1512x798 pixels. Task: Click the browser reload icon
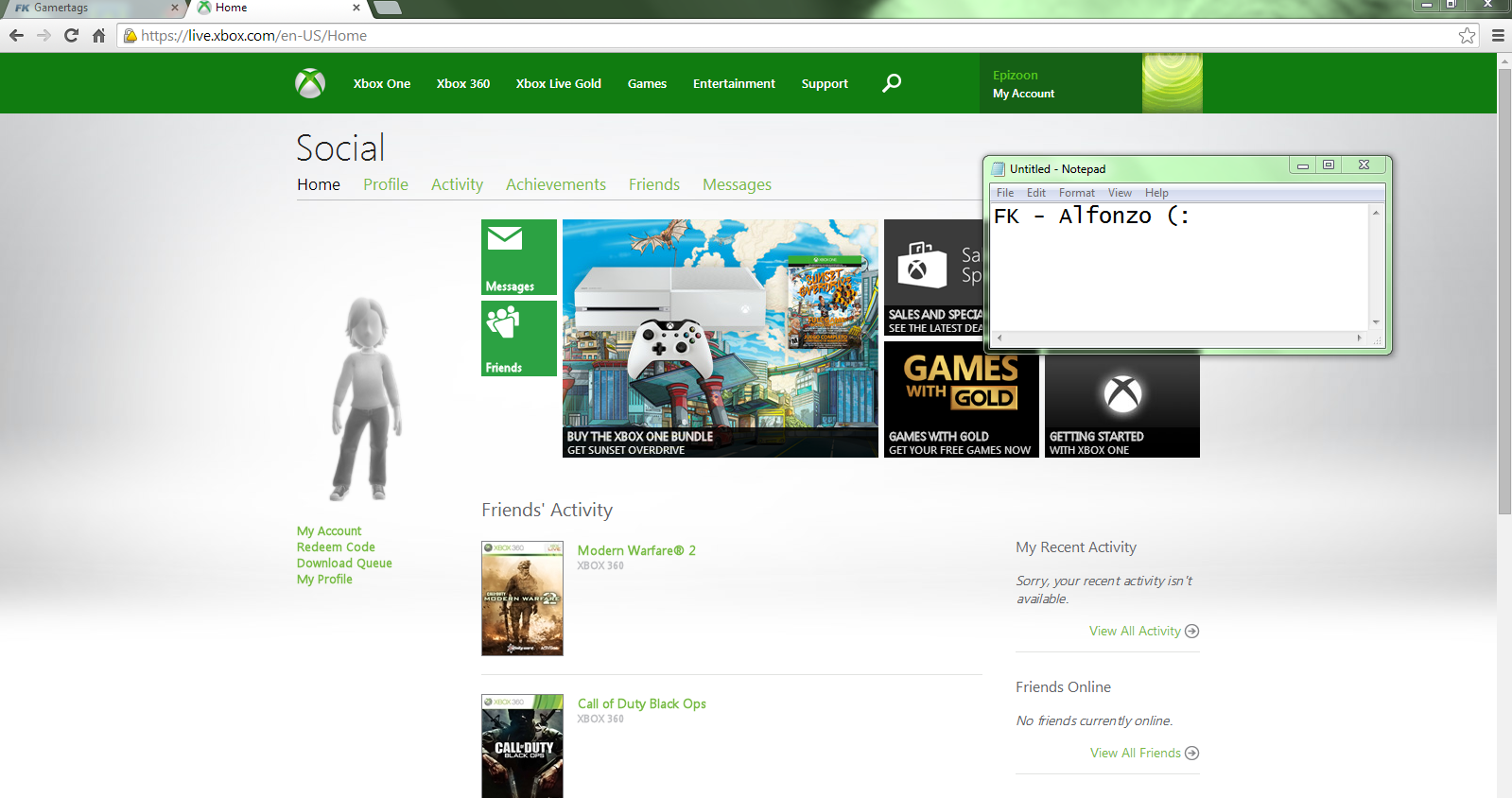click(x=71, y=35)
